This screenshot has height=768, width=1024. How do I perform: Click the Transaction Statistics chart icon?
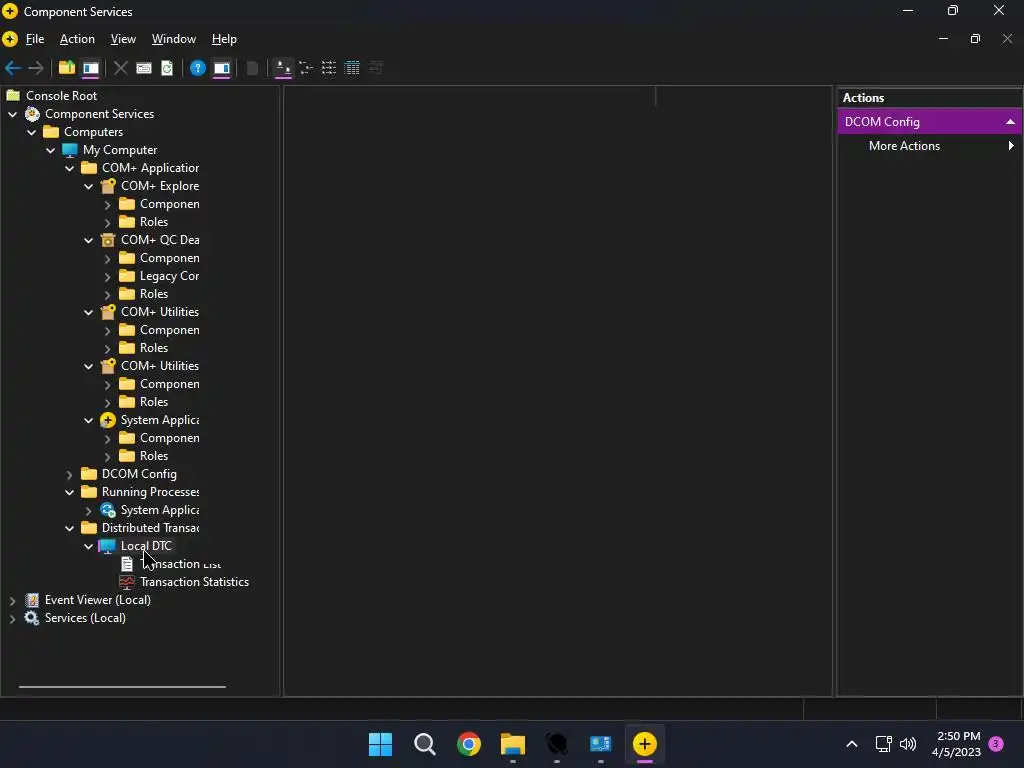(x=127, y=582)
